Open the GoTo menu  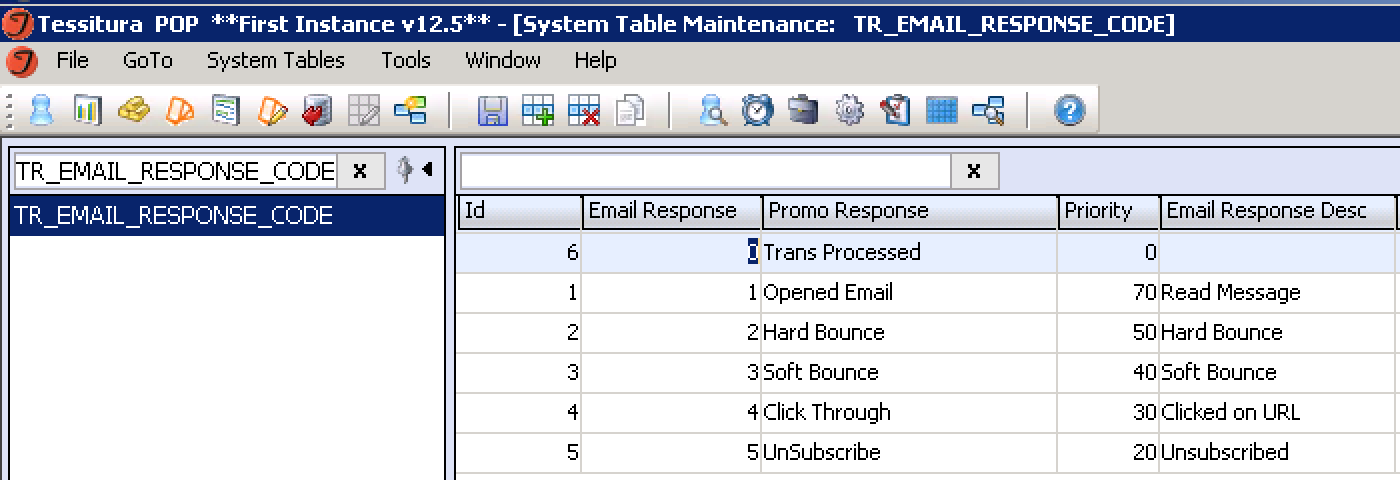148,61
